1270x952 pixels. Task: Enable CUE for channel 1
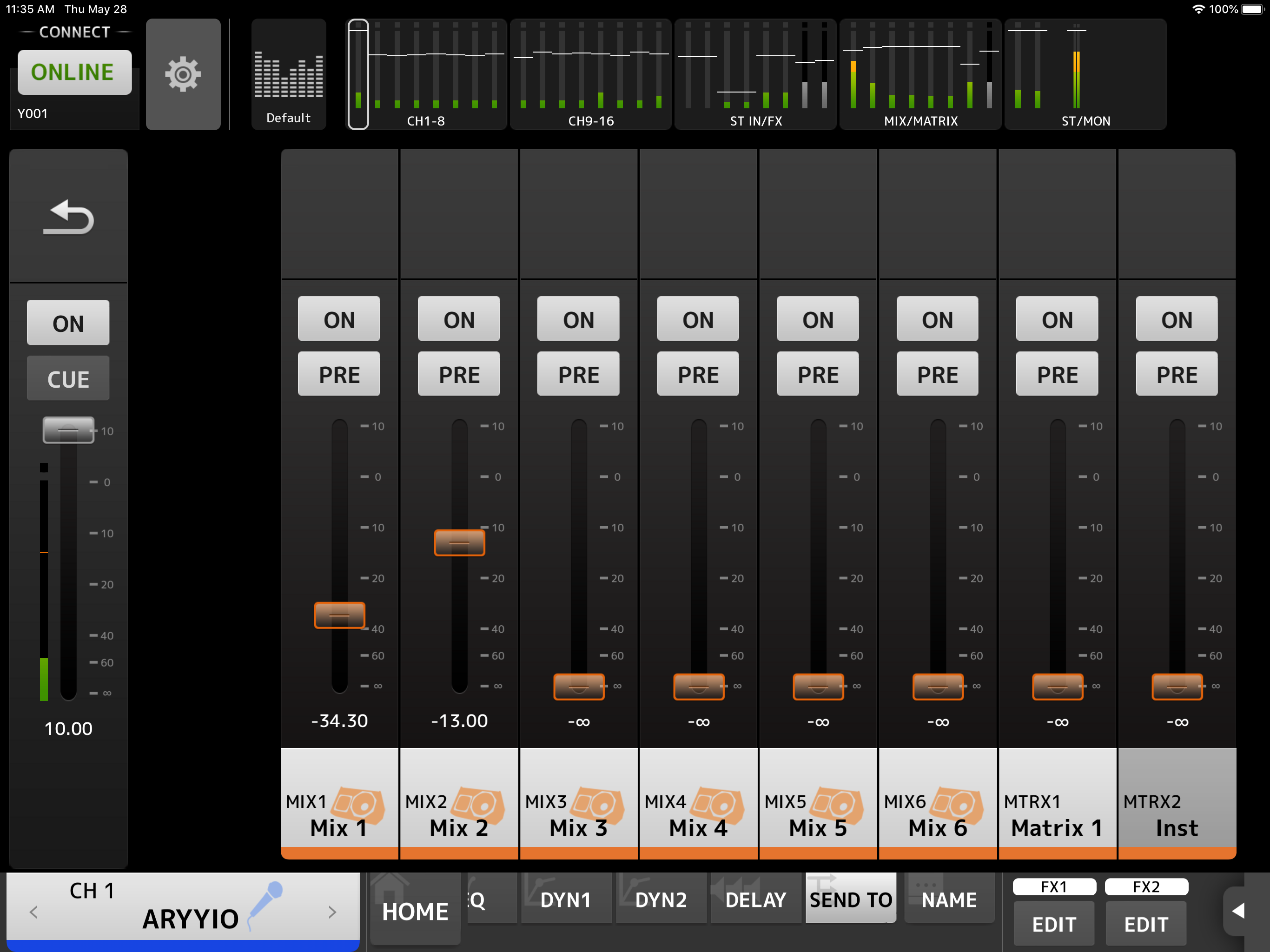[68, 379]
